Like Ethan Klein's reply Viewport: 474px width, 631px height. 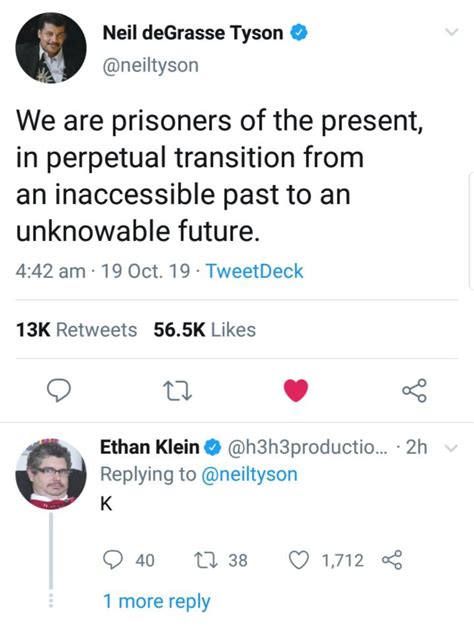pyautogui.click(x=299, y=560)
